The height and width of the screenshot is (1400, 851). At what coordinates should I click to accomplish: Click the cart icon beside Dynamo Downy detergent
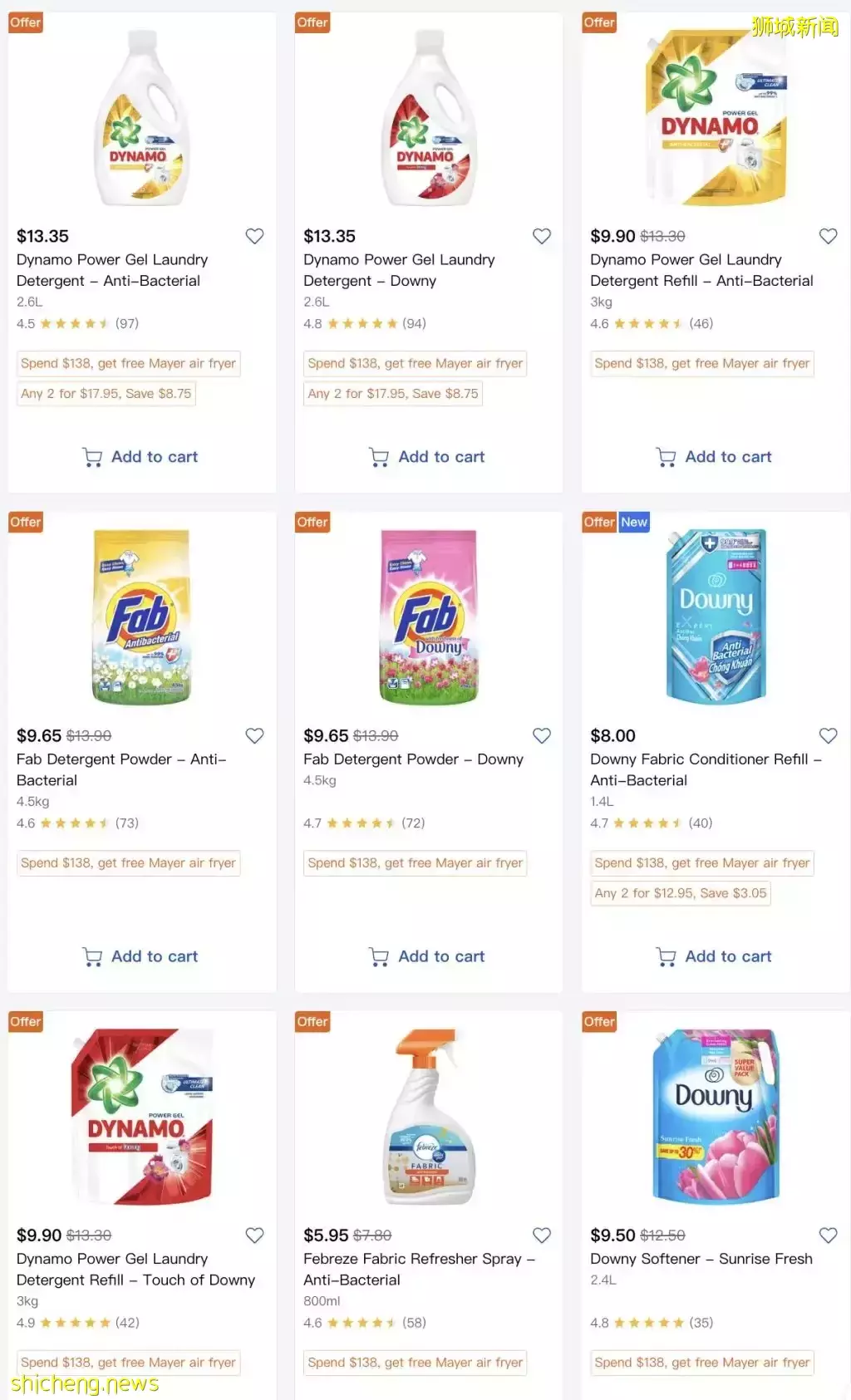(x=380, y=456)
